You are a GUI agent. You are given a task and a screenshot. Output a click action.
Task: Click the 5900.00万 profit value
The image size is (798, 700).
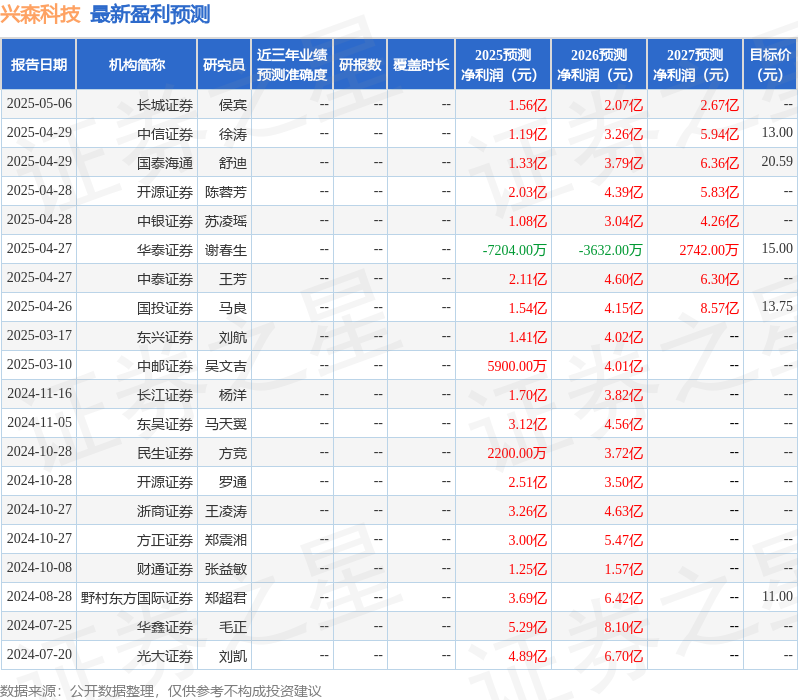[517, 367]
